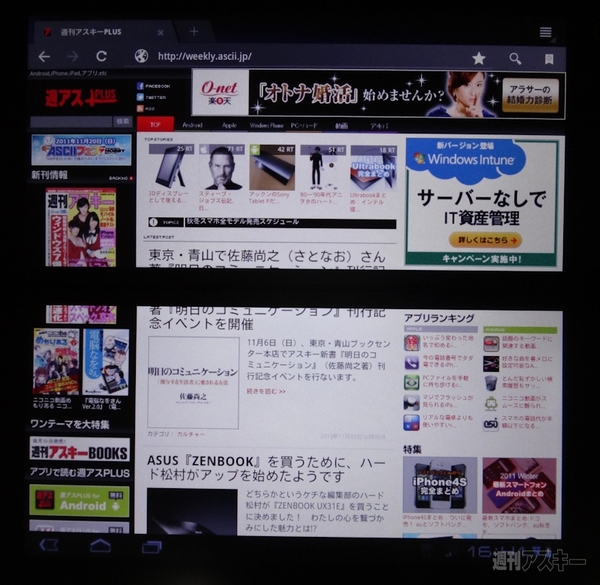The width and height of the screenshot is (600, 585).
Task: Click the BACKNO link beside 新刊情報
Action: 121,178
